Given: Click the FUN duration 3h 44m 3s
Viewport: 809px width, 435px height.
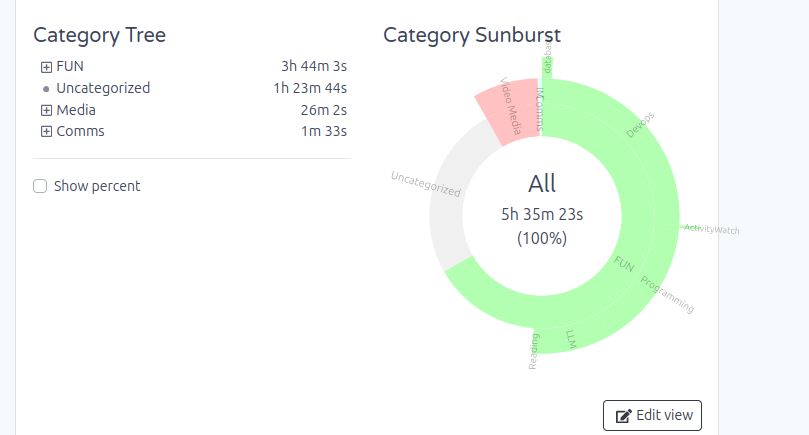Looking at the screenshot, I should (x=314, y=66).
